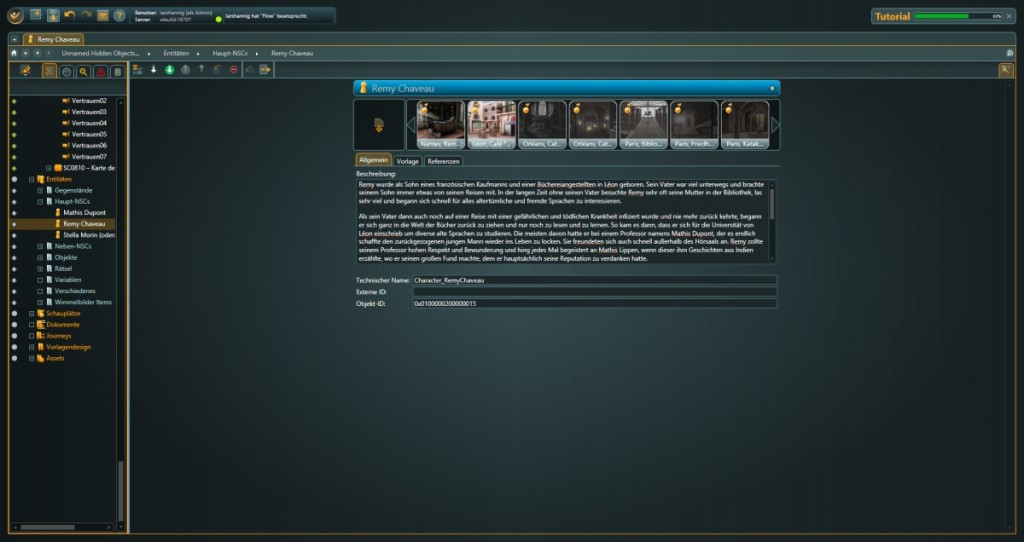Viewport: 1024px width, 542px height.
Task: Click the redo arrow in top toolbar
Action: click(x=85, y=15)
